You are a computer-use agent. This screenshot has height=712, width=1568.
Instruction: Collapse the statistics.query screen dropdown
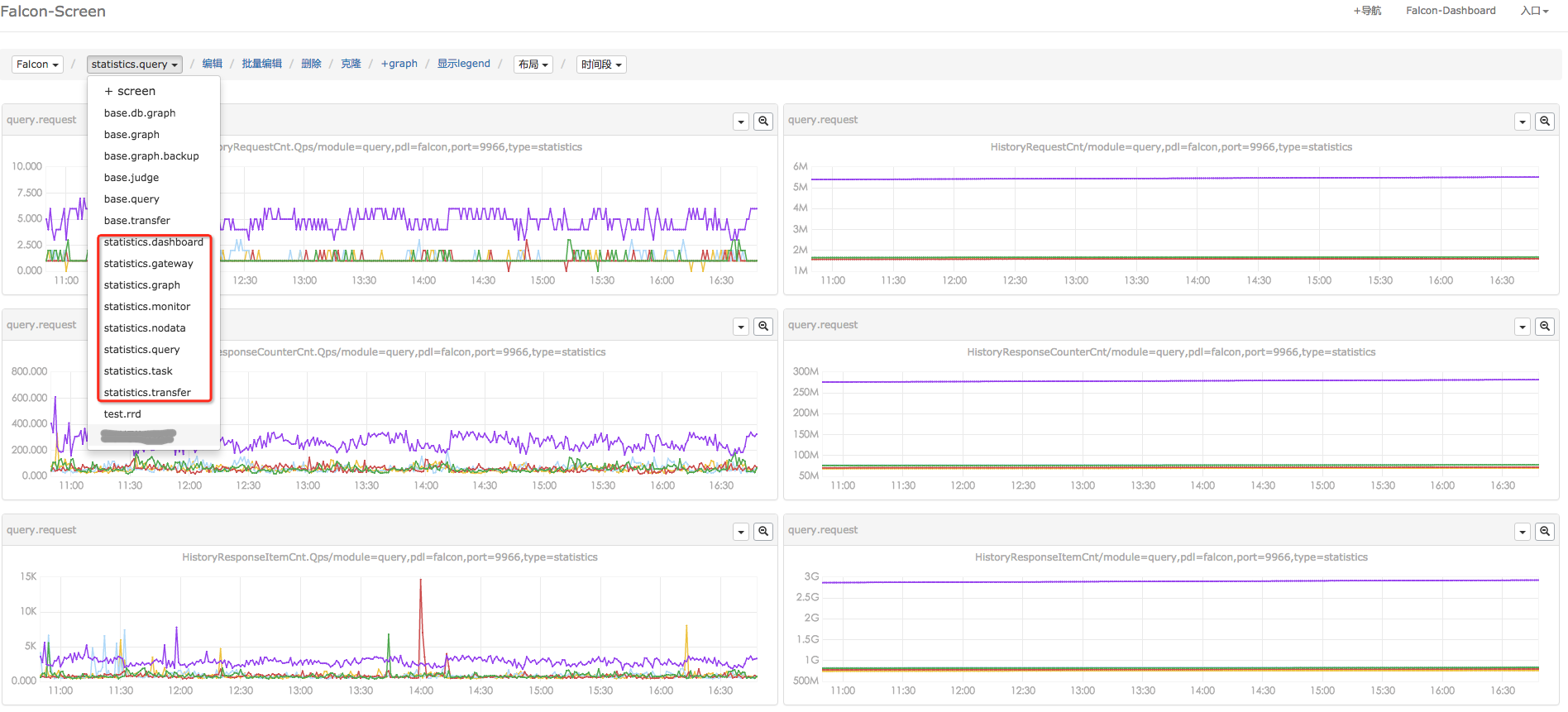click(x=134, y=65)
